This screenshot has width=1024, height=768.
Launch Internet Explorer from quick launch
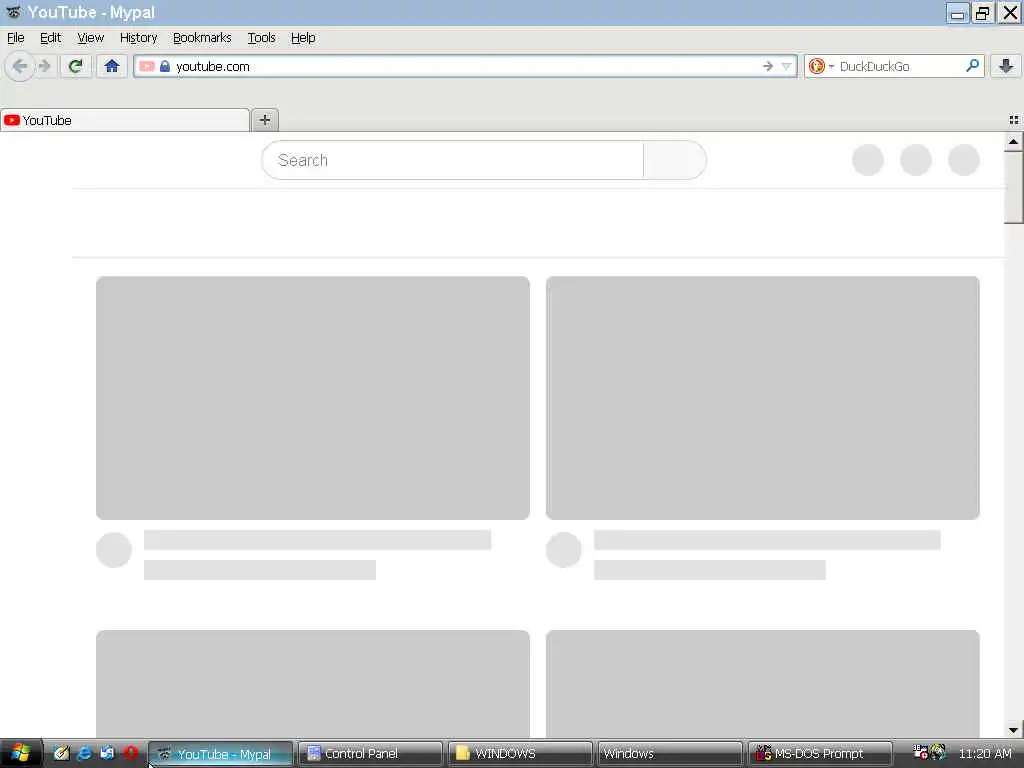[84, 753]
